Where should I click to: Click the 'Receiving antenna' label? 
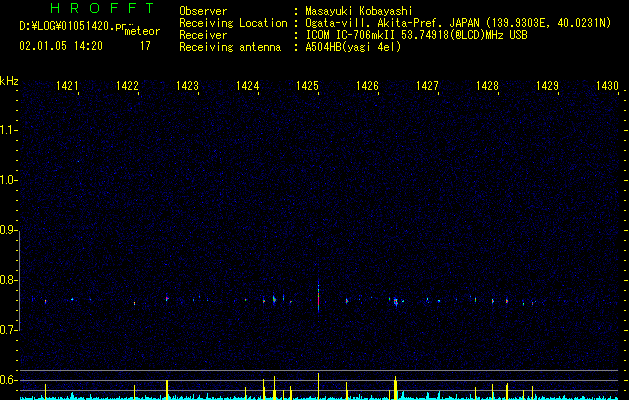pos(230,47)
